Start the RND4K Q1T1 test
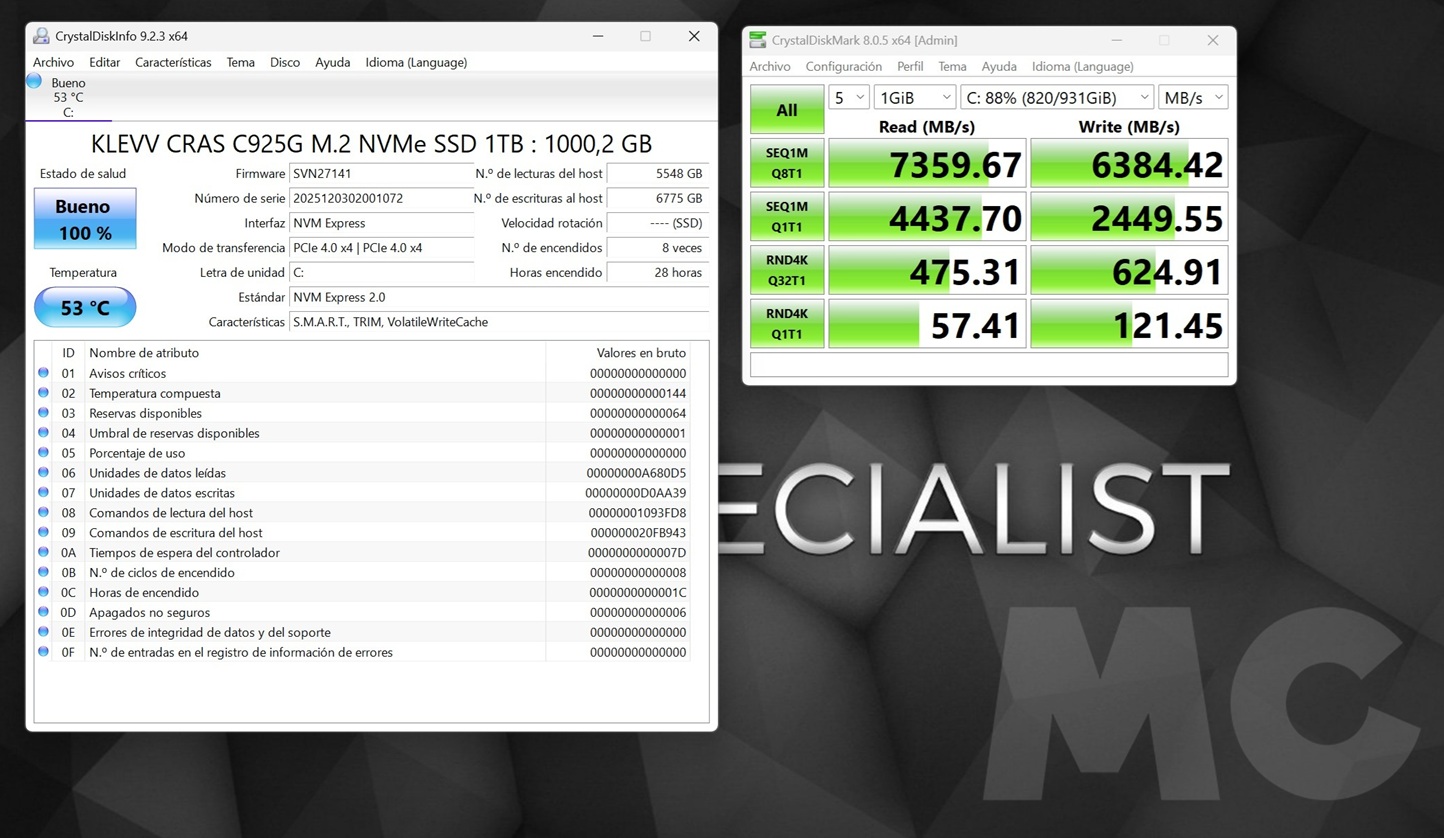Screen dimensions: 1444x838 click(x=787, y=324)
